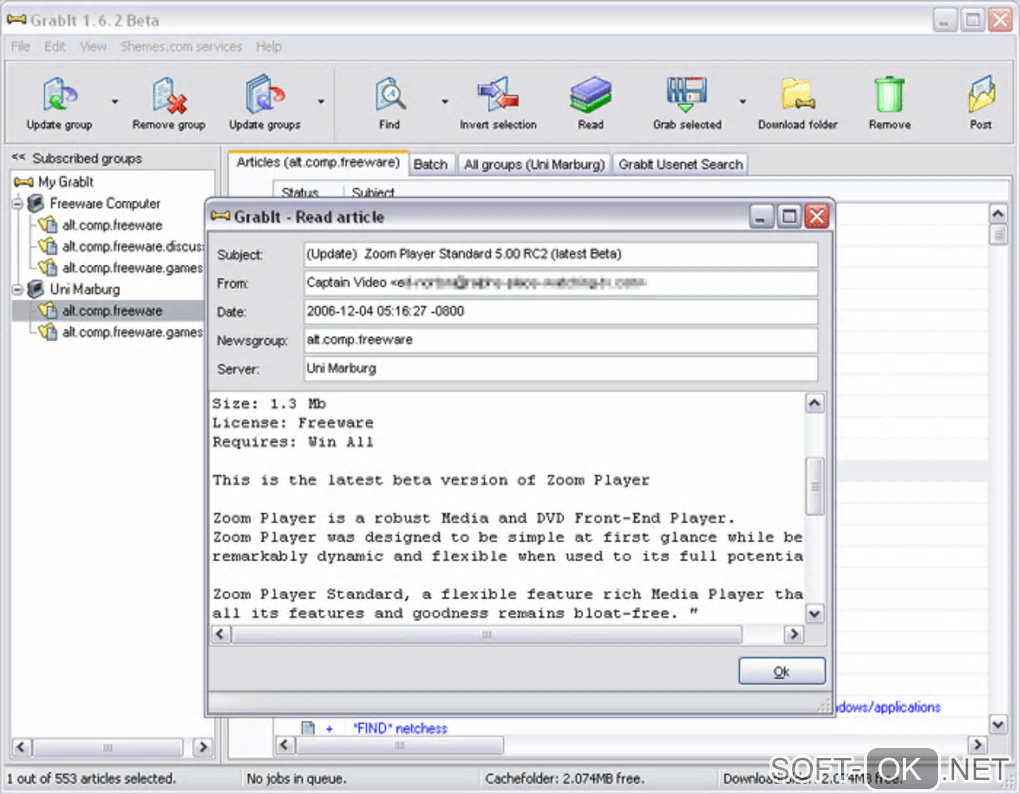Click article list horizontal scroll left arrow
Viewport: 1020px width, 794px height.
284,745
